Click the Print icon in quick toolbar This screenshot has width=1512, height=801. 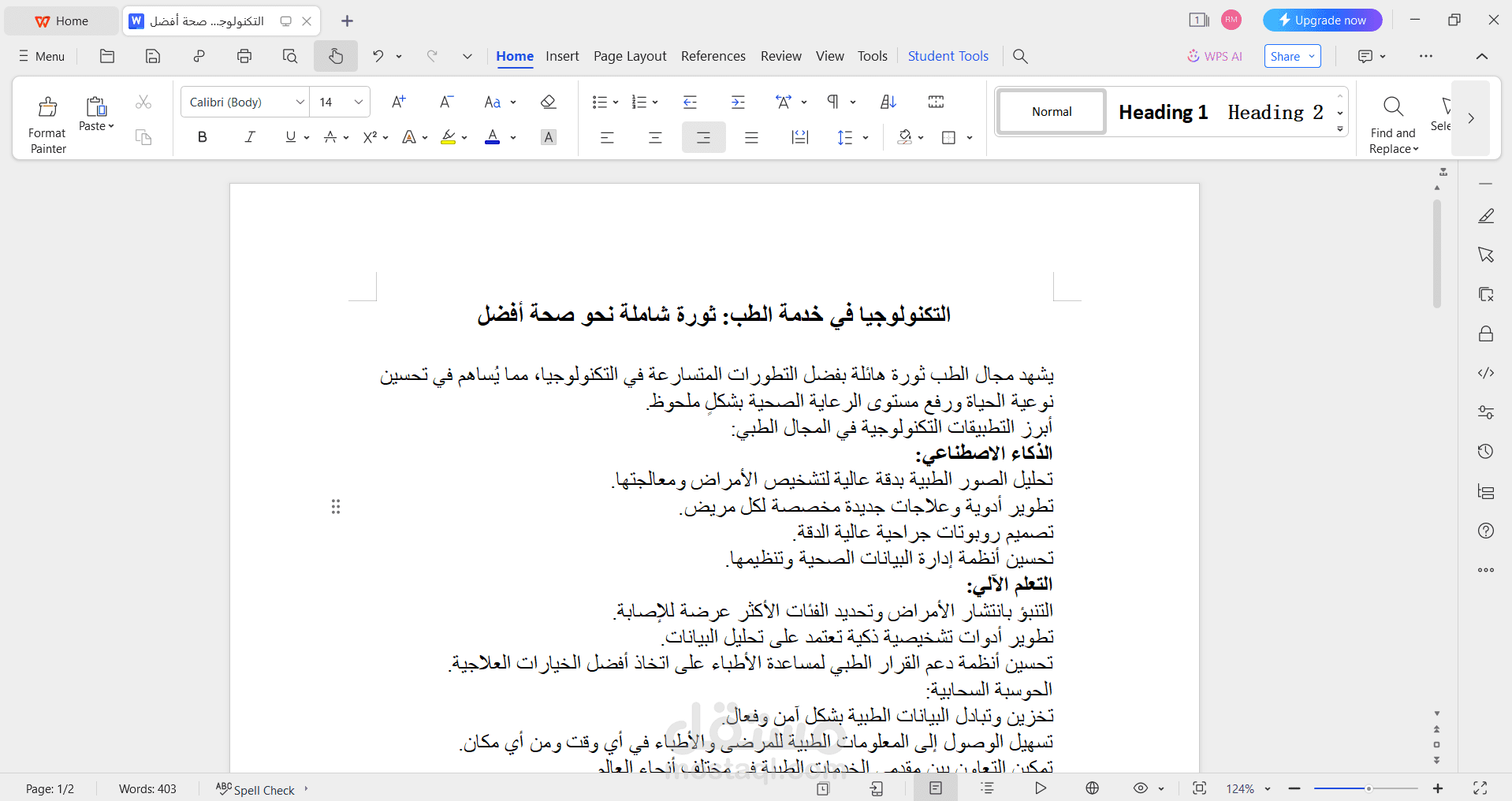pos(244,56)
